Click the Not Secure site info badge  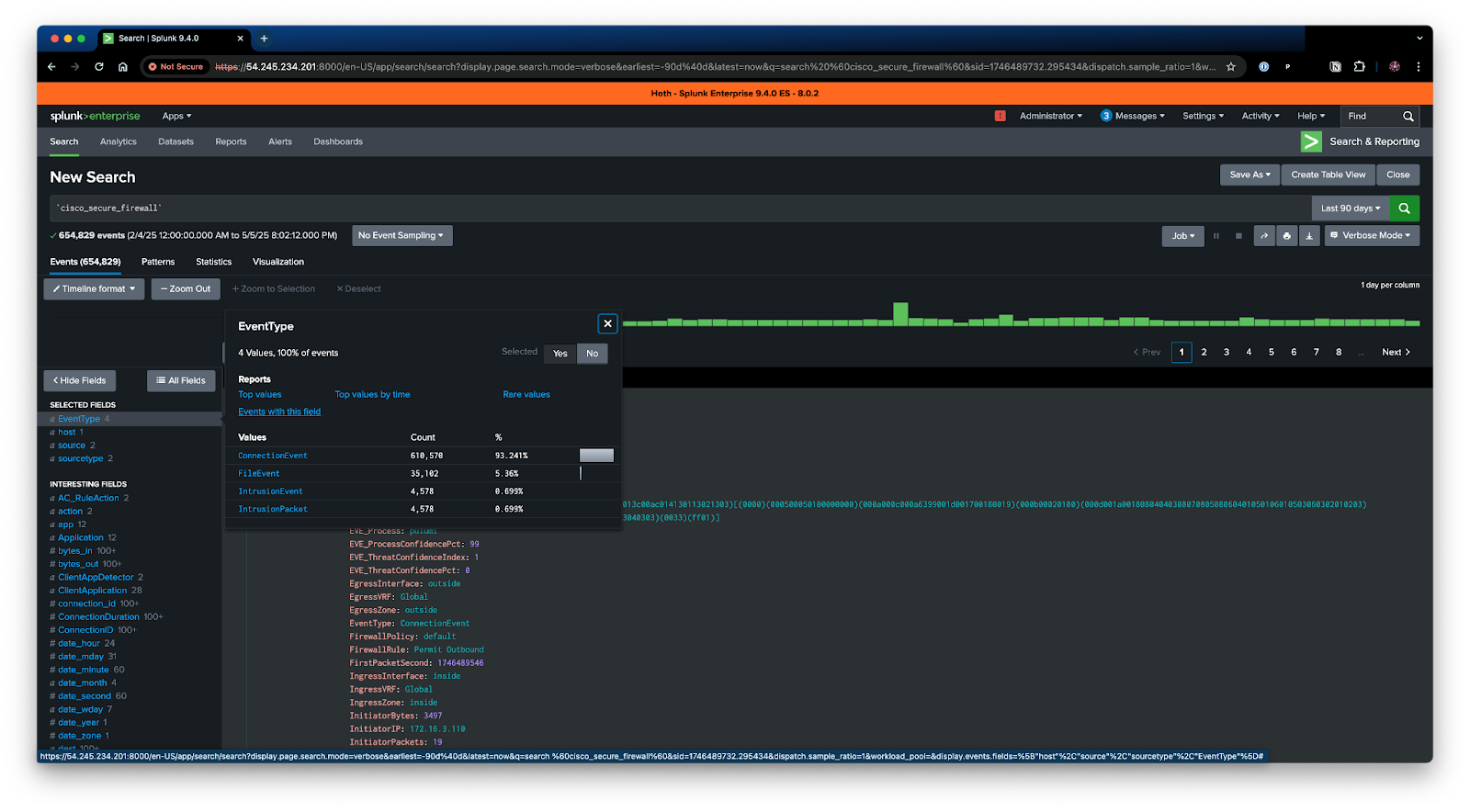(175, 66)
